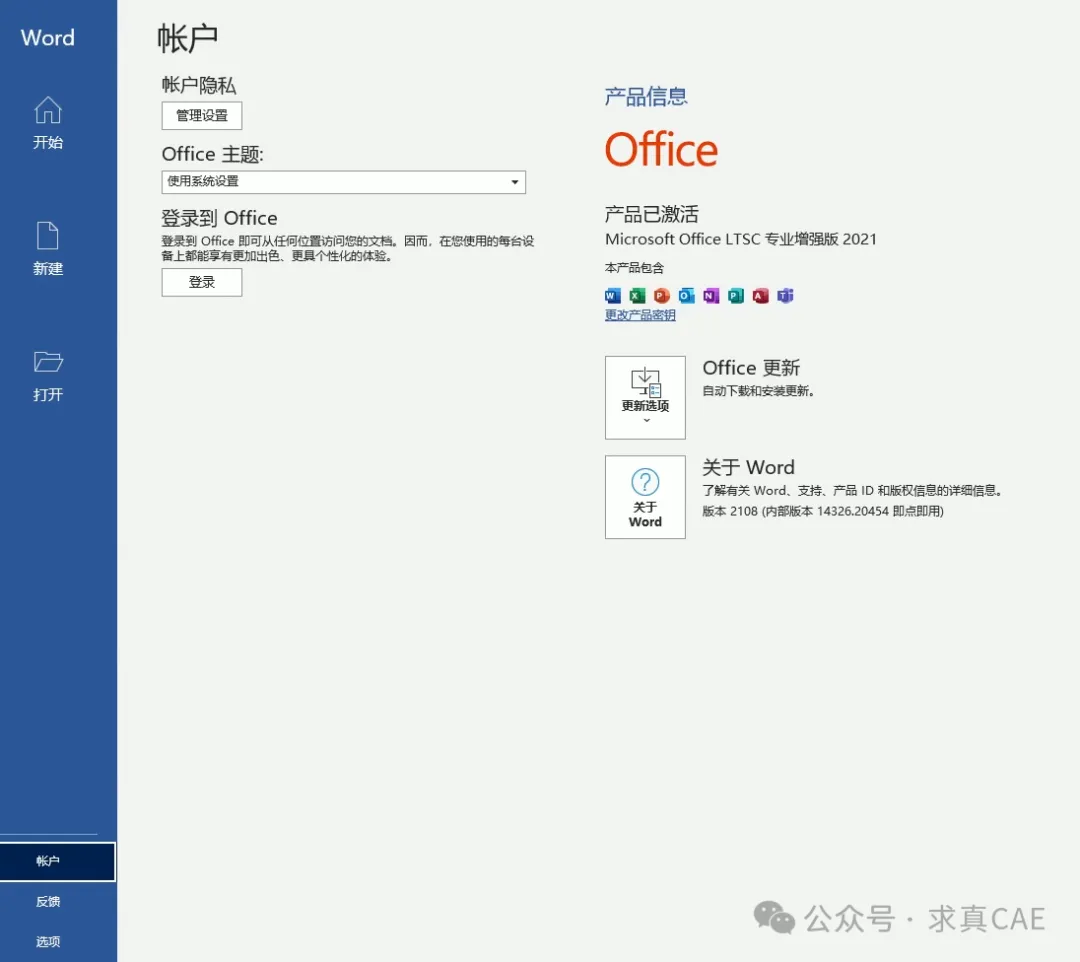
Task: Click the Access product icon
Action: 760,296
